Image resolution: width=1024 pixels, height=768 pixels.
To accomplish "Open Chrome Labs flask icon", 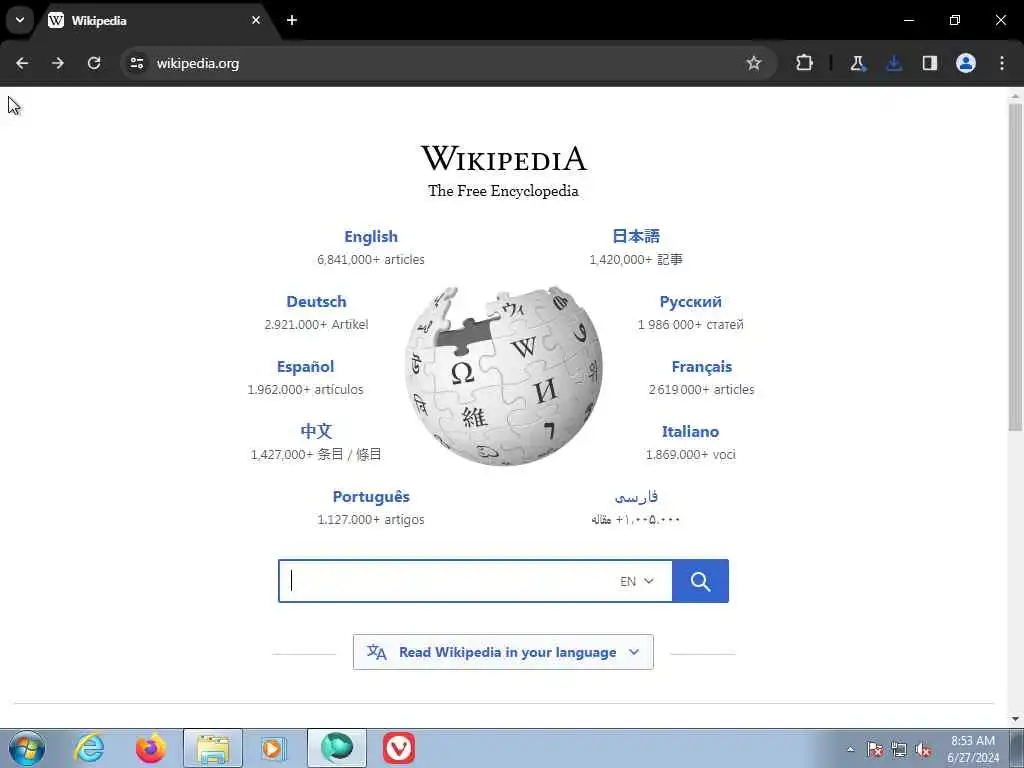I will click(x=857, y=63).
